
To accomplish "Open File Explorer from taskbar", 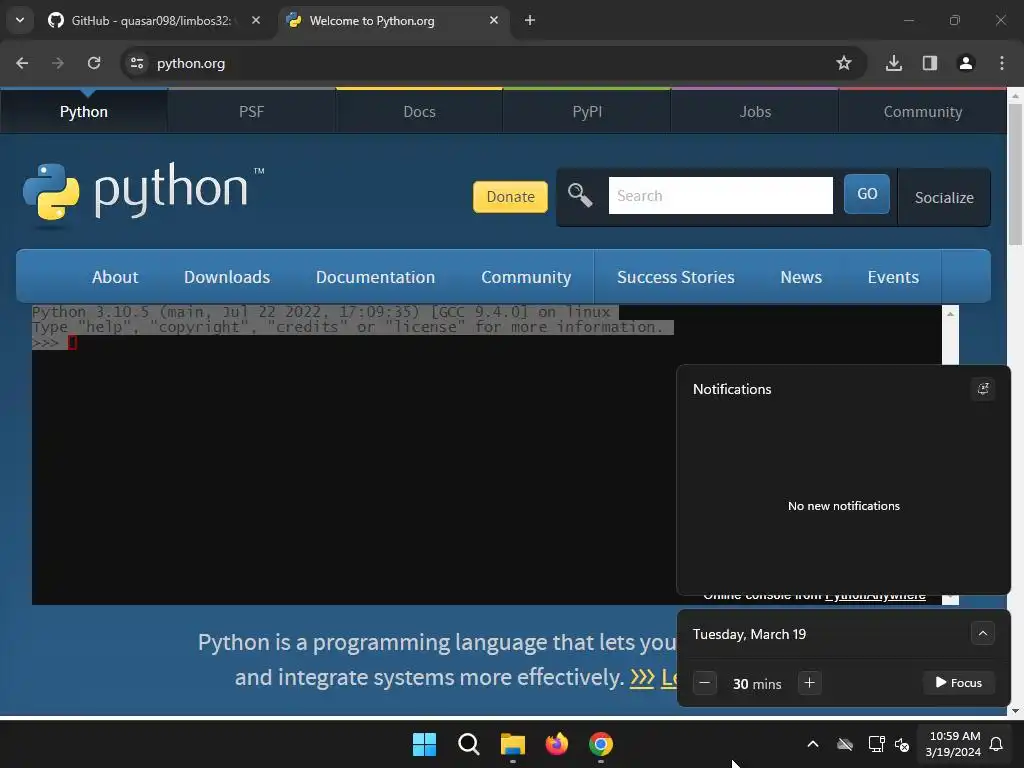I will [x=513, y=744].
